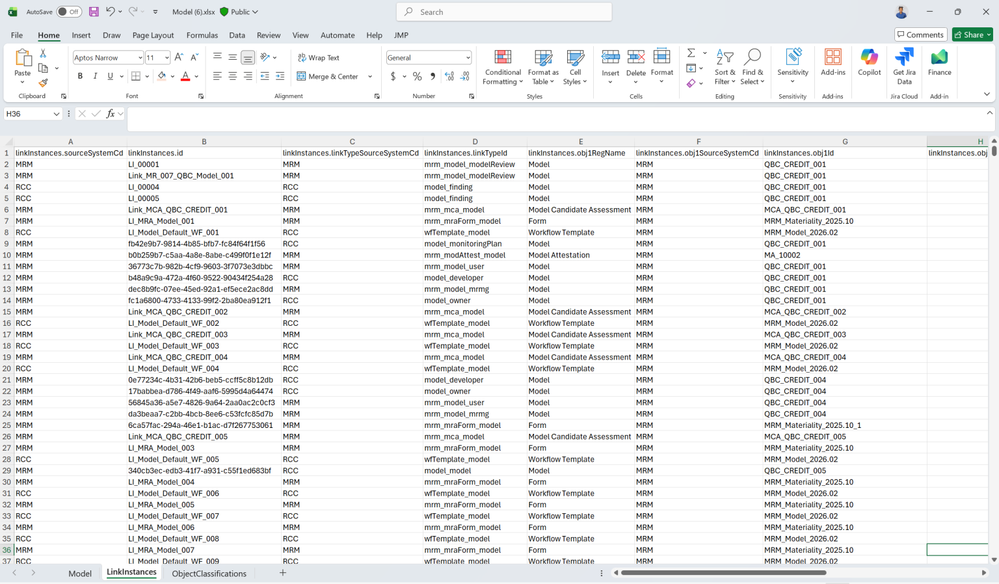Click Decrease Font Size icon
The width and height of the screenshot is (999, 584).
point(194,57)
